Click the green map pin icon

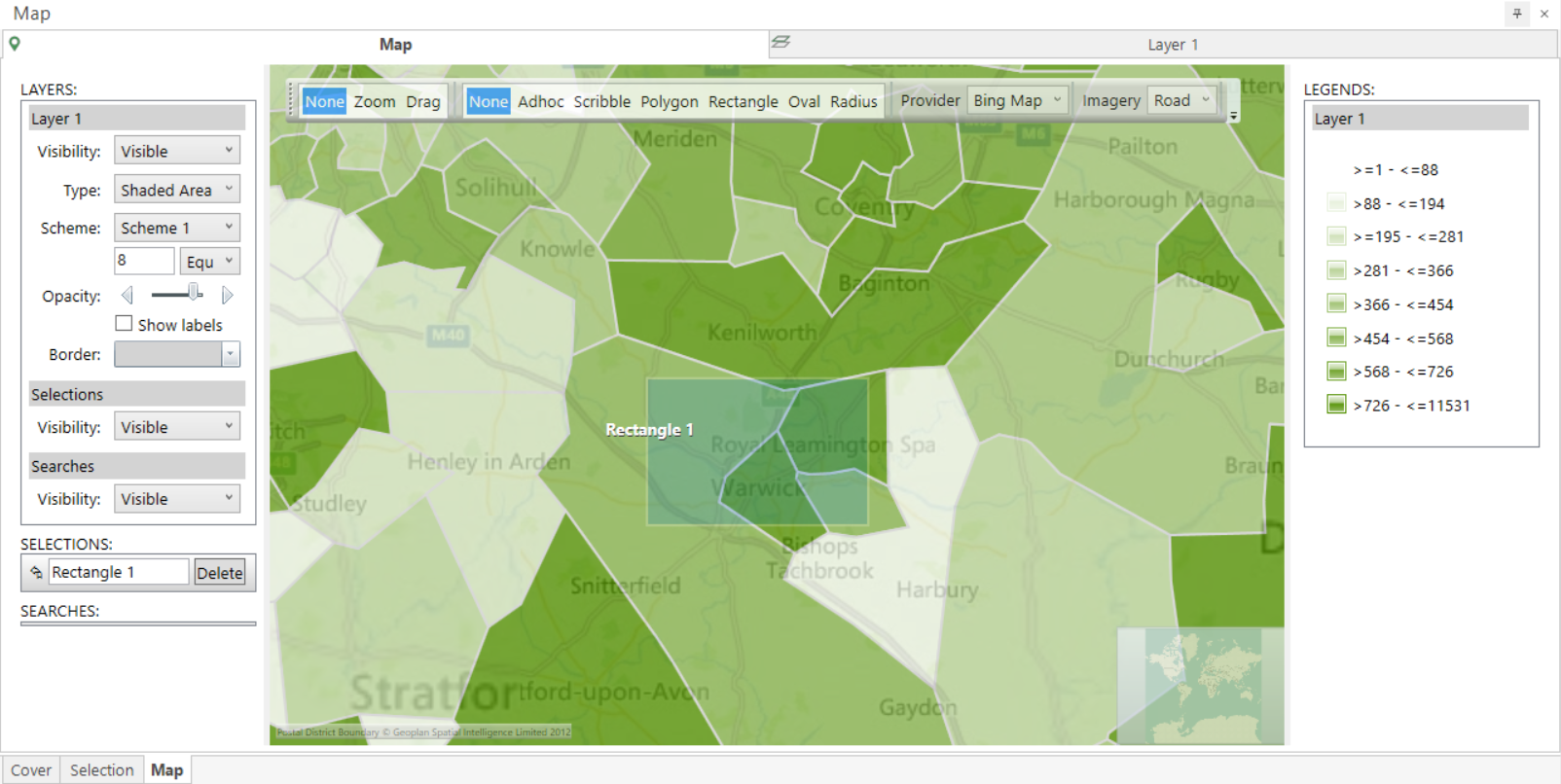[x=15, y=44]
